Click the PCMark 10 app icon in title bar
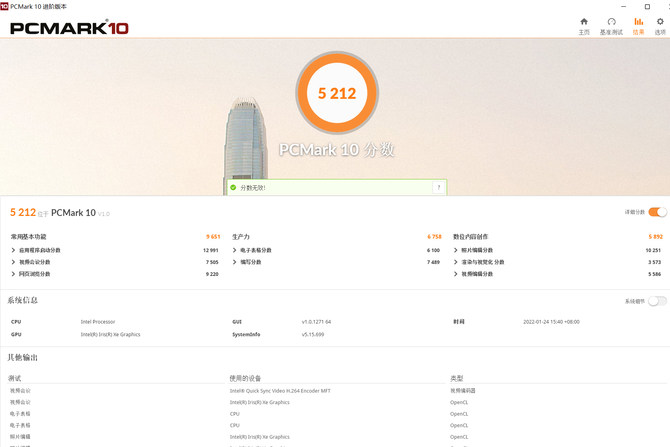This screenshot has width=670, height=447. tap(4, 6)
